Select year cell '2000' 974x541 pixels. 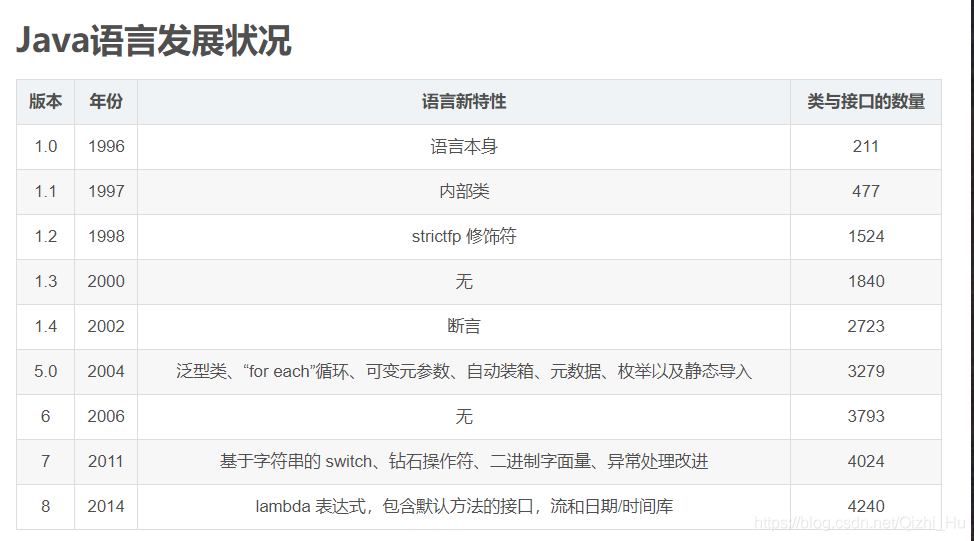[106, 281]
